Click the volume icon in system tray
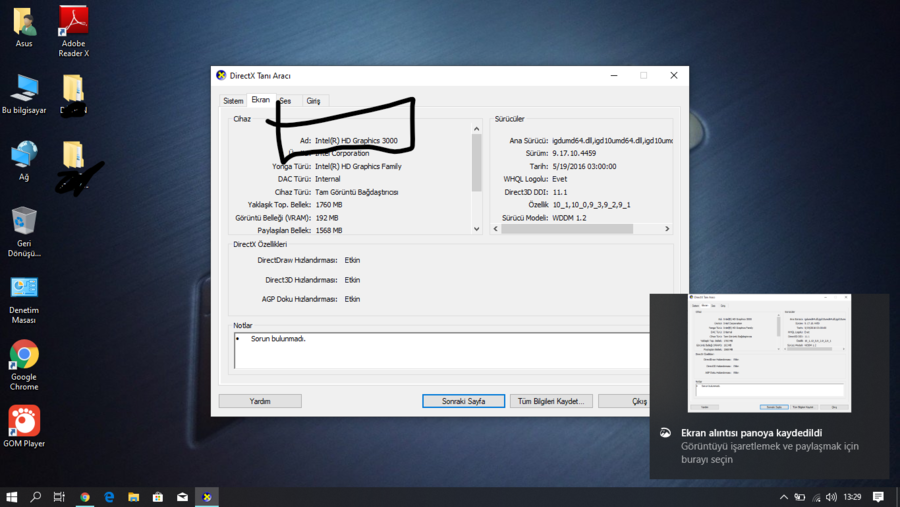Image resolution: width=900 pixels, height=507 pixels. click(831, 497)
